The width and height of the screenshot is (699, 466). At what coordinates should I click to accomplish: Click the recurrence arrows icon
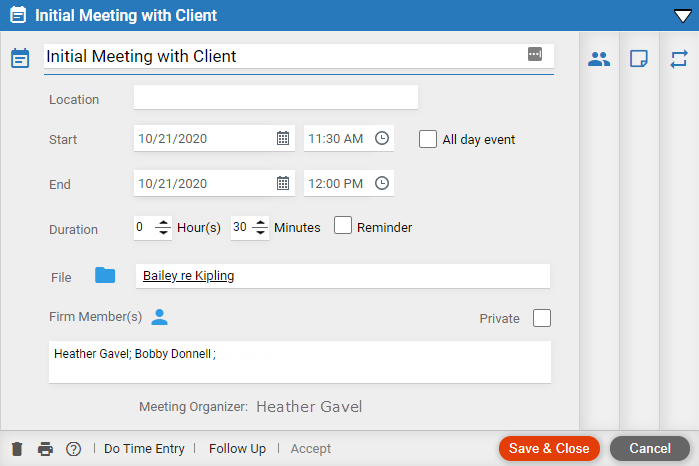[679, 59]
